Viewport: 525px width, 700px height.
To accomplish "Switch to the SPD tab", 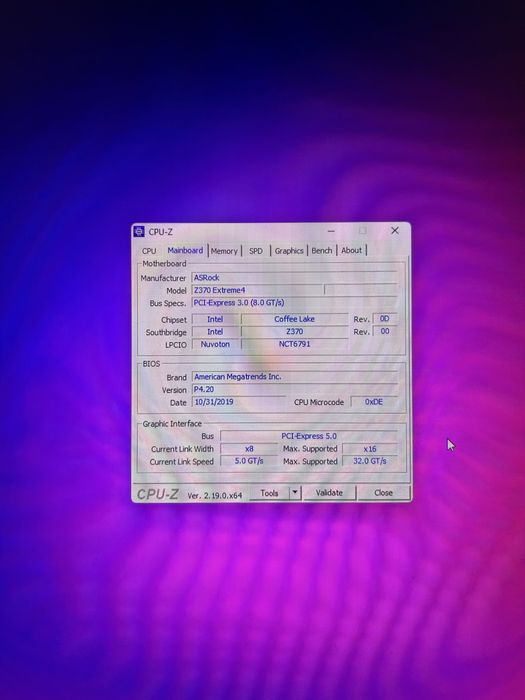I will (256, 251).
